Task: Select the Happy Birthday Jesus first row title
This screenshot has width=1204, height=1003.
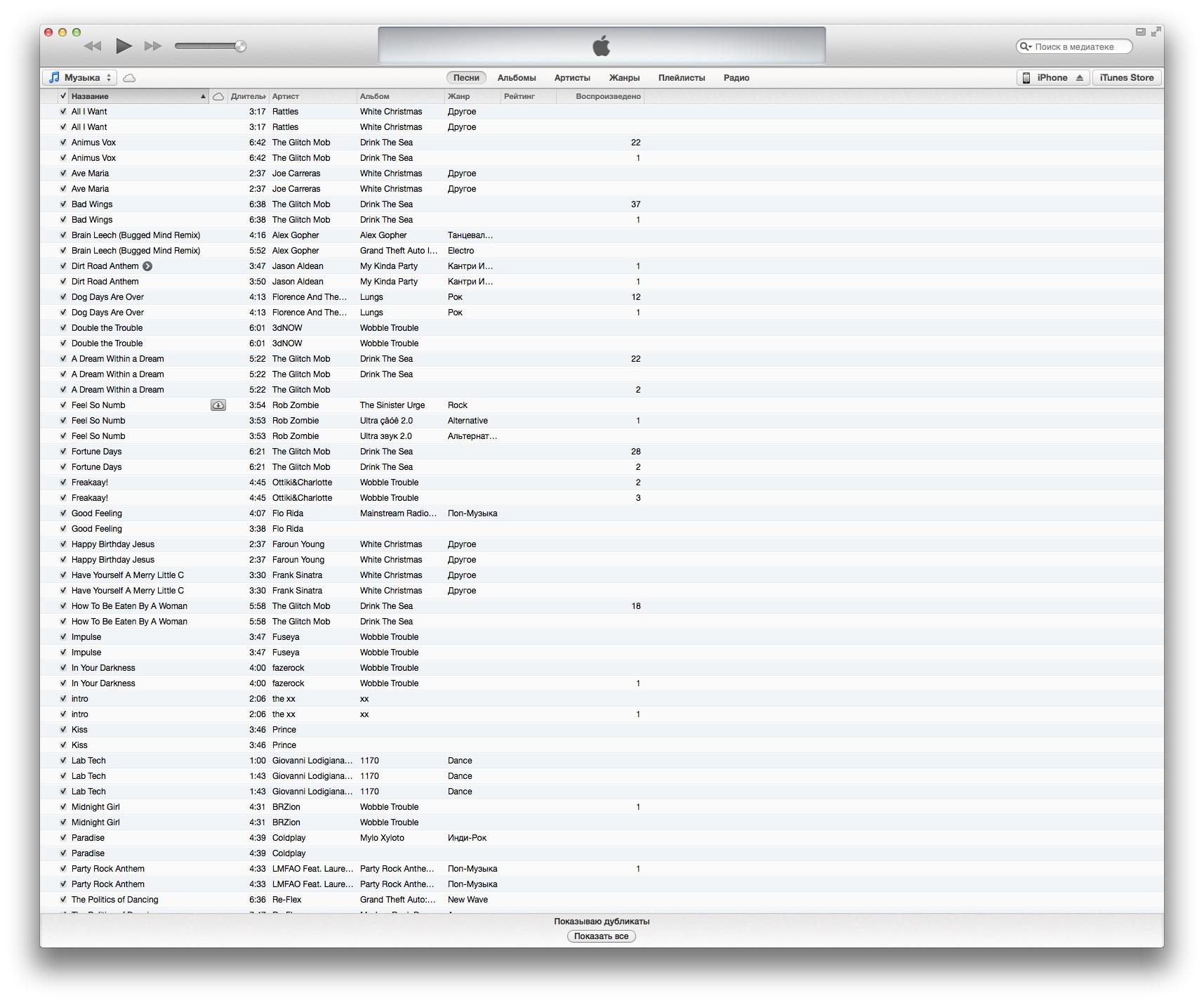Action: (113, 544)
